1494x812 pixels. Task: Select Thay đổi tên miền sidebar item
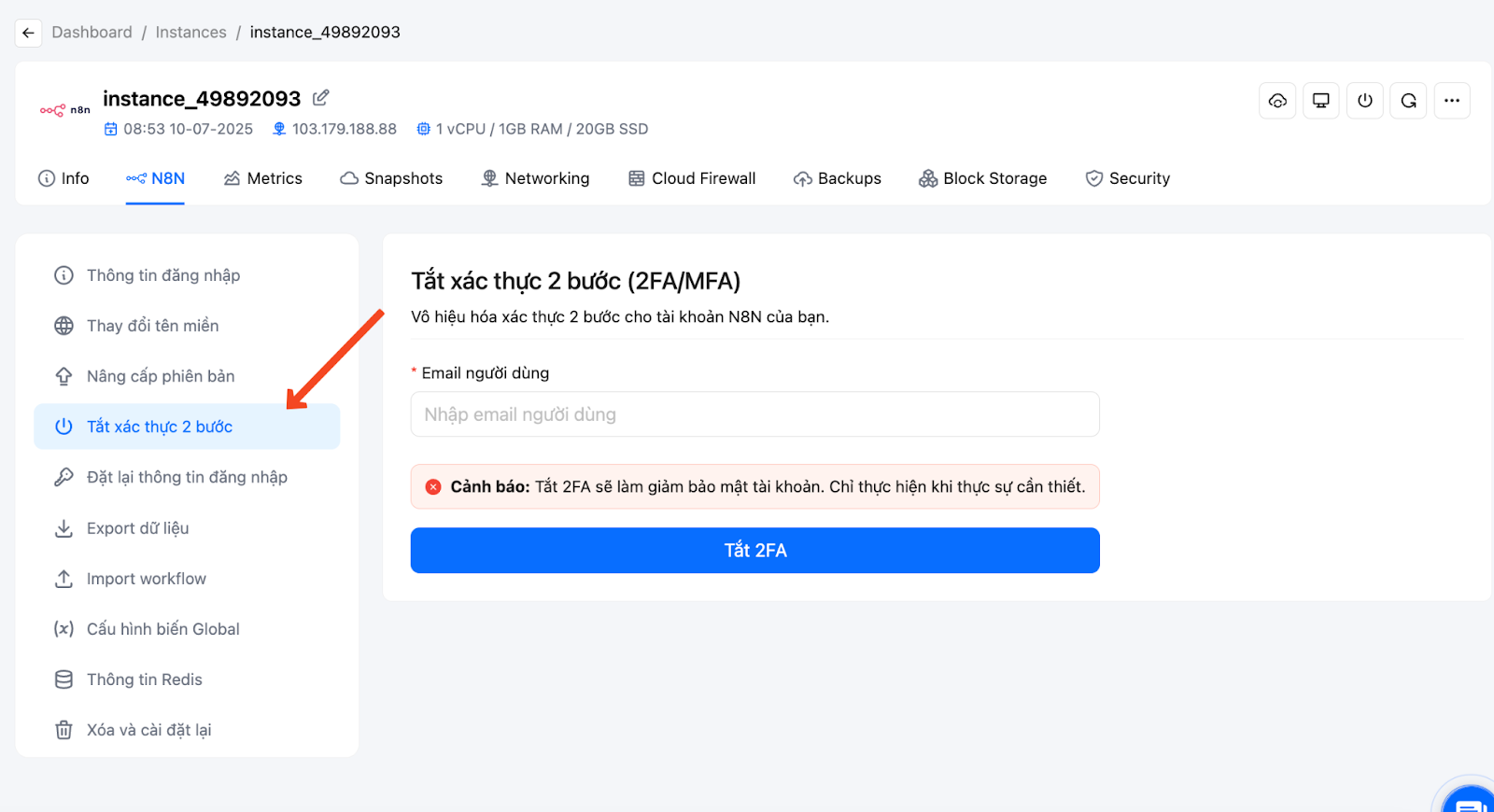187,326
